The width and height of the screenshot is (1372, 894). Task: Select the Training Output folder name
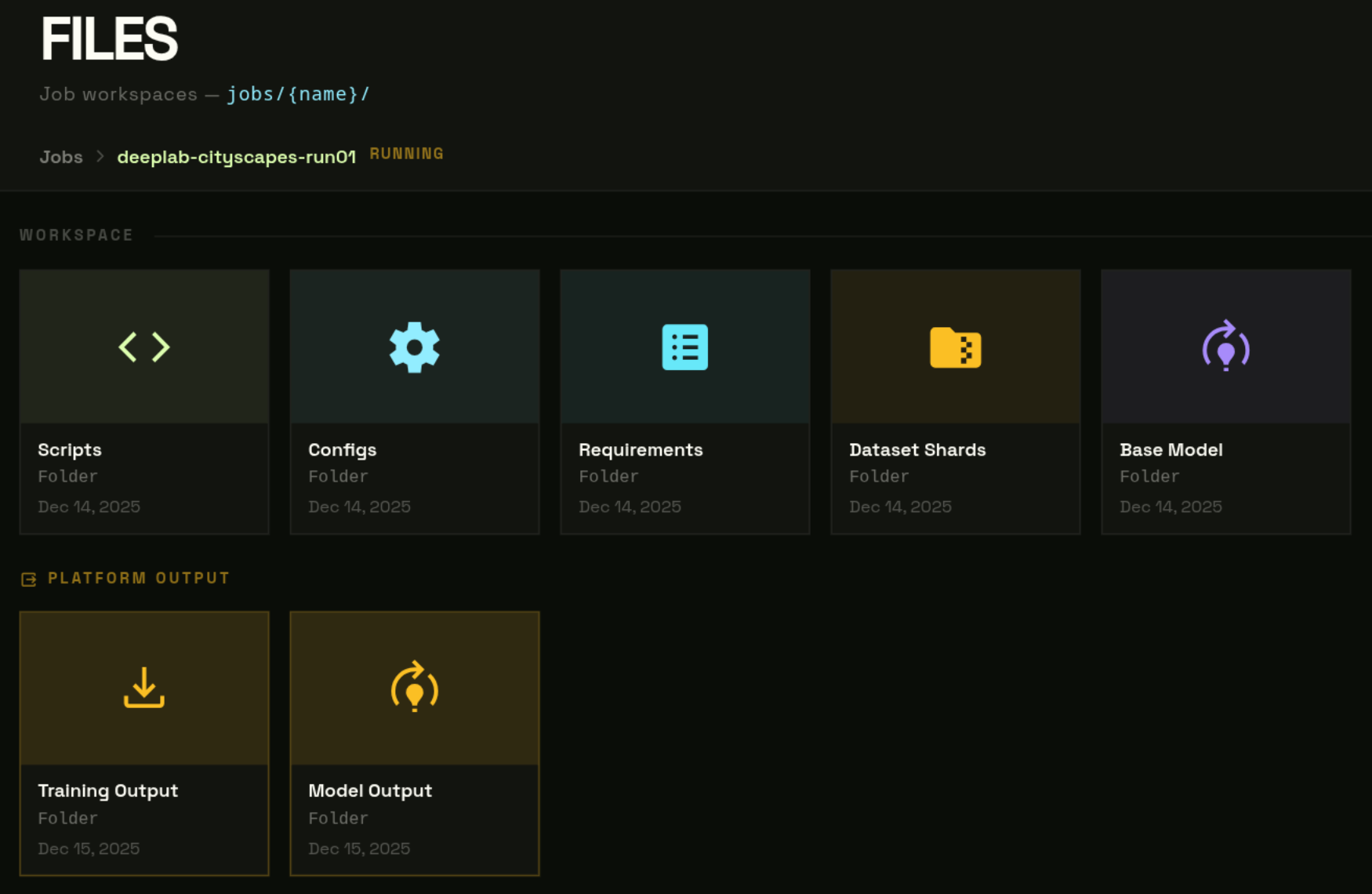tap(108, 790)
